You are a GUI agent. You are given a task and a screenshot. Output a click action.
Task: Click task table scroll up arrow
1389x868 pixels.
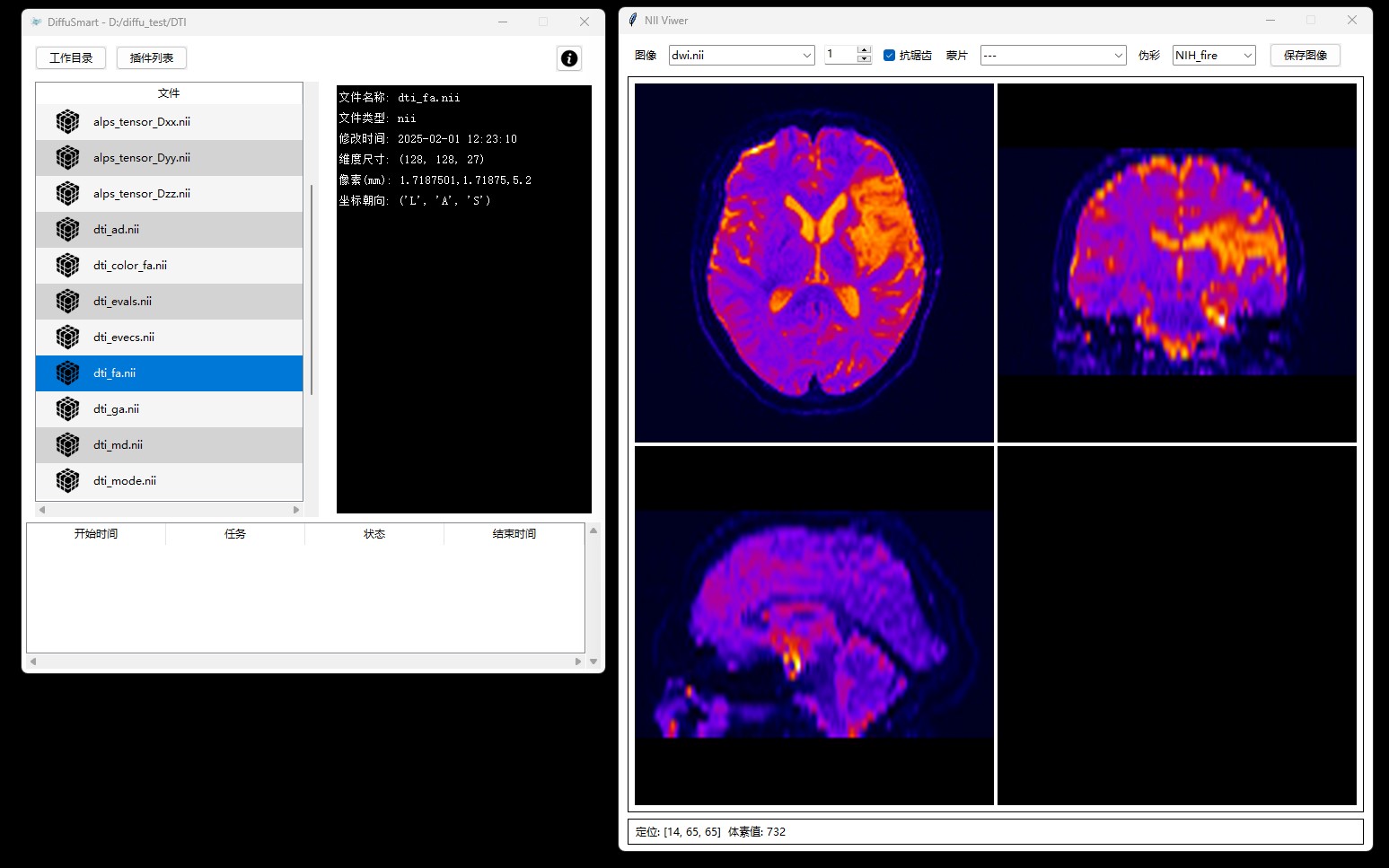pos(593,530)
